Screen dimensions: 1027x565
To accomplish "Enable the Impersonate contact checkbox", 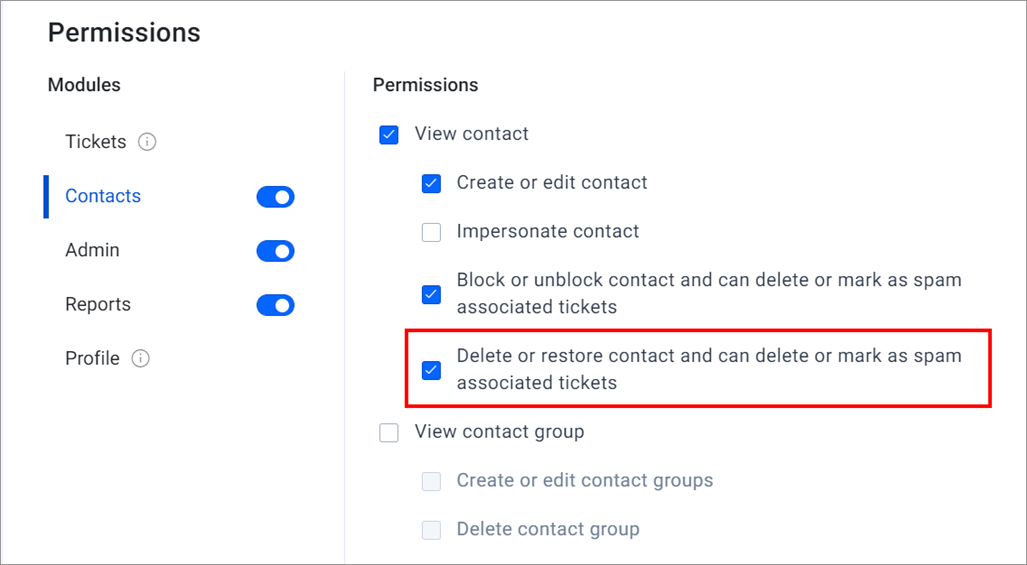I will tap(431, 232).
